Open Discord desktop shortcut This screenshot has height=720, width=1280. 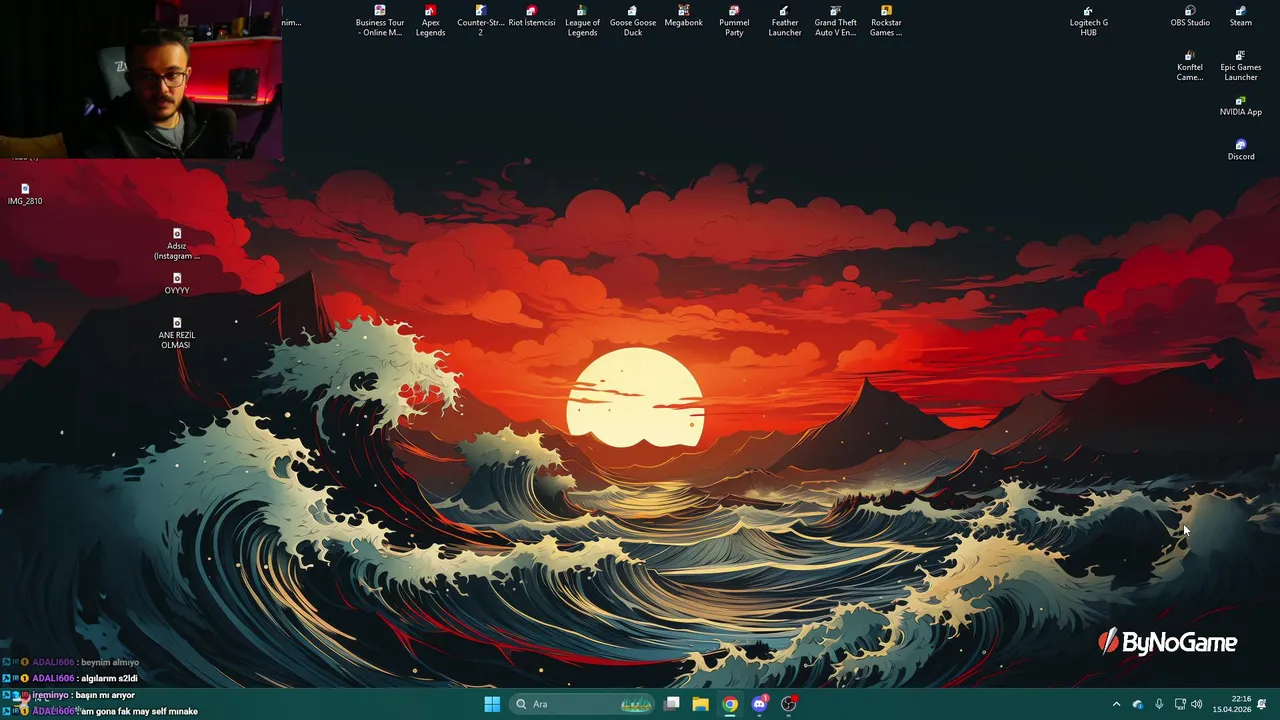click(x=1241, y=150)
